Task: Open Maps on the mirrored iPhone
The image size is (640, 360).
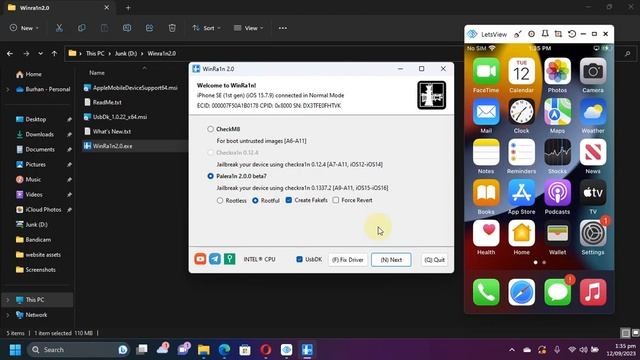Action: pyautogui.click(x=557, y=112)
